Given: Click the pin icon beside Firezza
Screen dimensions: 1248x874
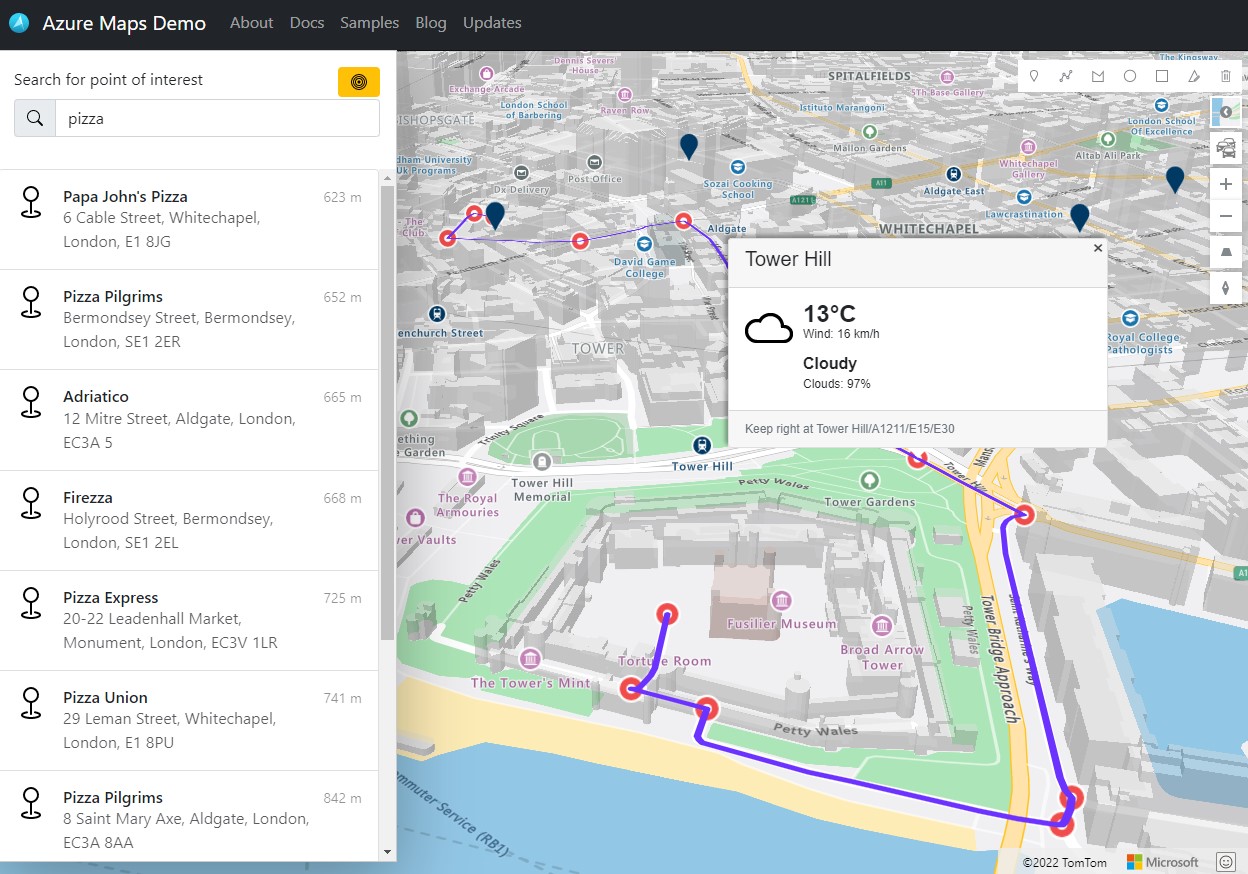Looking at the screenshot, I should point(32,503).
